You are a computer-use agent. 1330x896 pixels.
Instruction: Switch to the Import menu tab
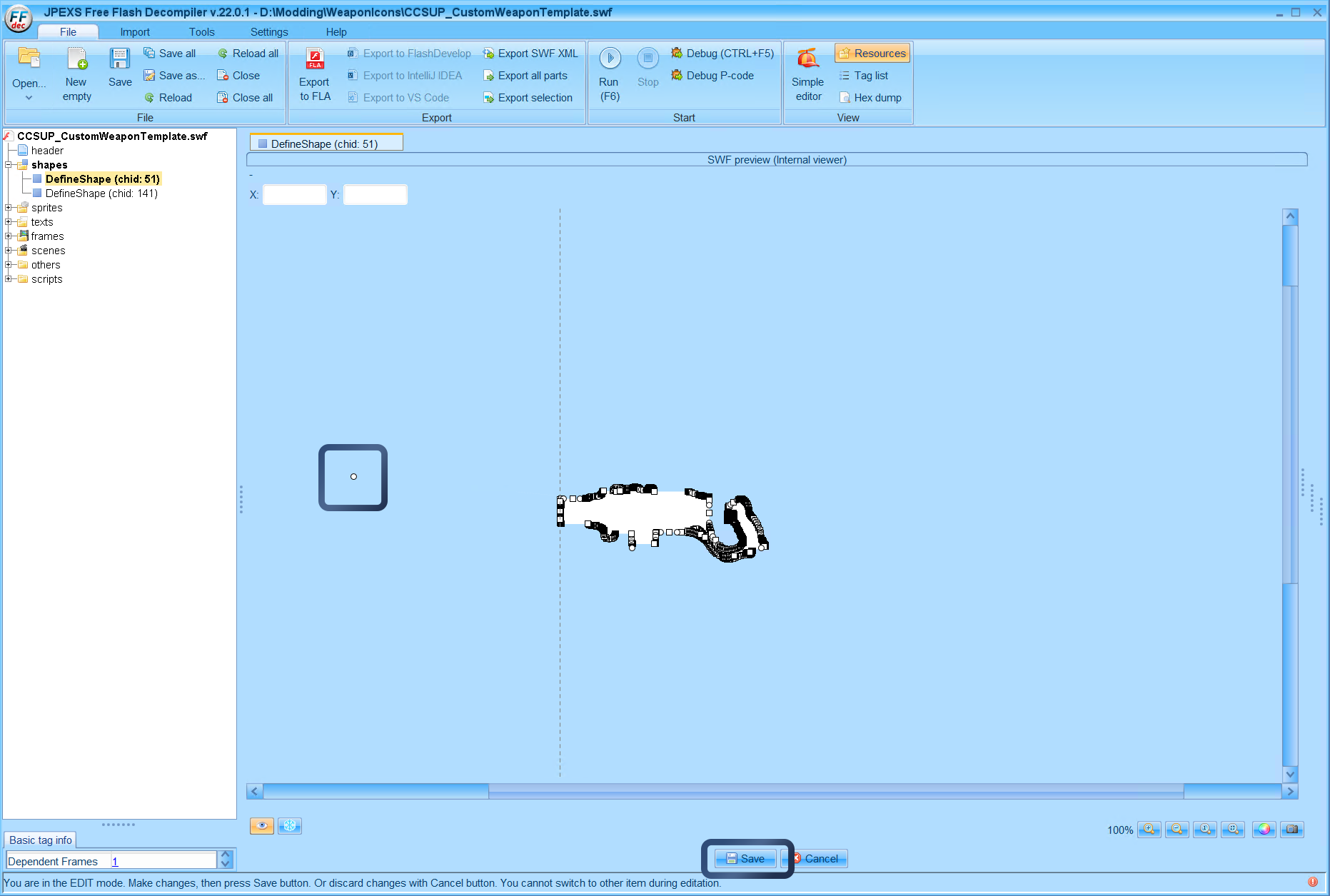[x=135, y=31]
